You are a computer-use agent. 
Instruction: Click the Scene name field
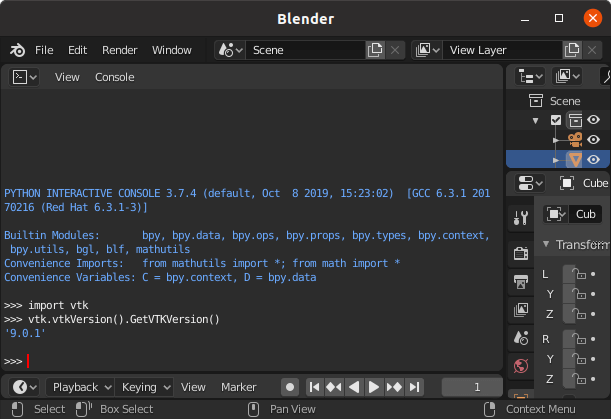(306, 50)
